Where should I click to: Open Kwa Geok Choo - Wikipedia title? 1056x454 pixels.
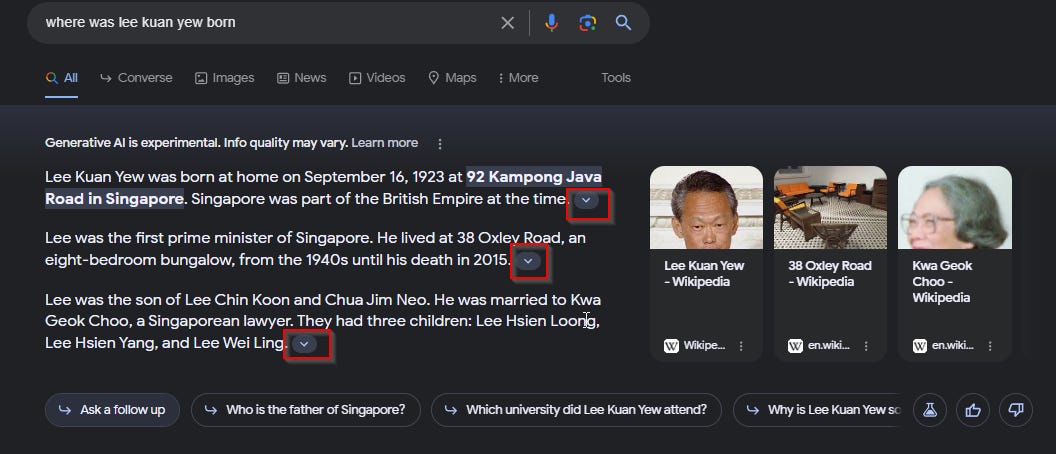(x=942, y=282)
